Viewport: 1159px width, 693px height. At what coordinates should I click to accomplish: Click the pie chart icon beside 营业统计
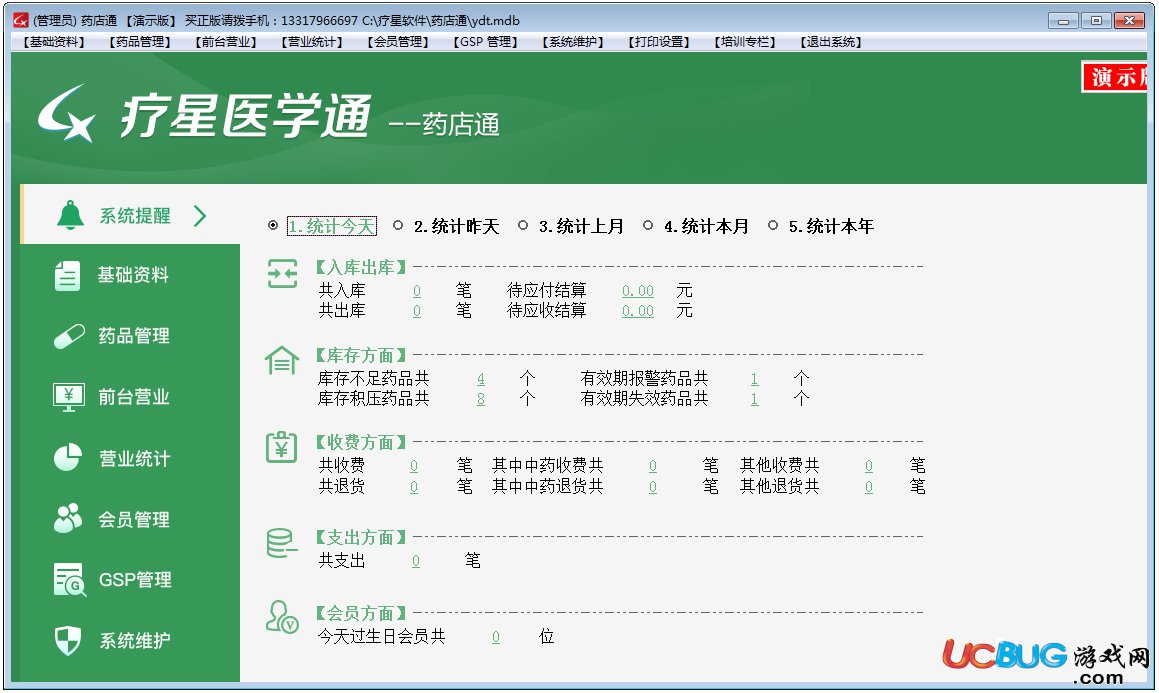click(68, 457)
